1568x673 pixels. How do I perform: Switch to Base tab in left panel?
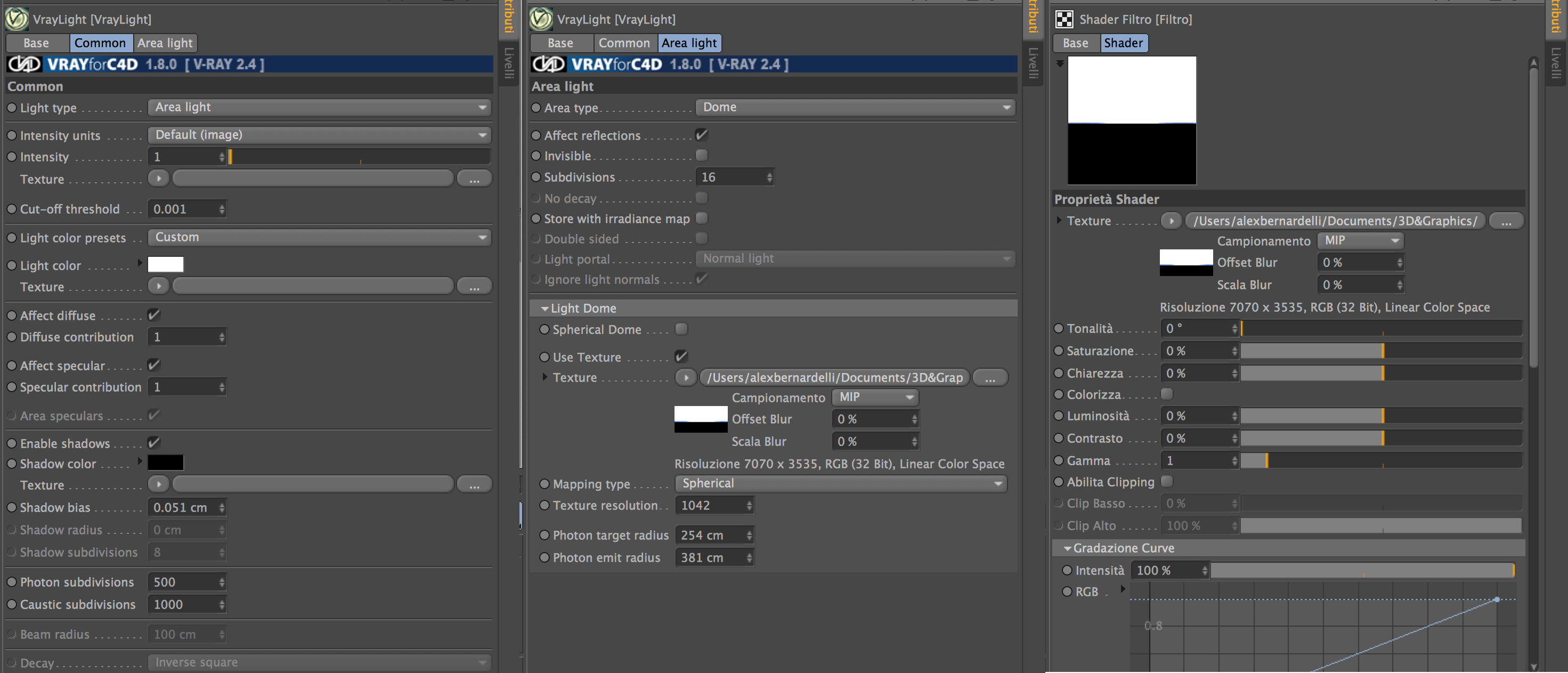coord(37,43)
